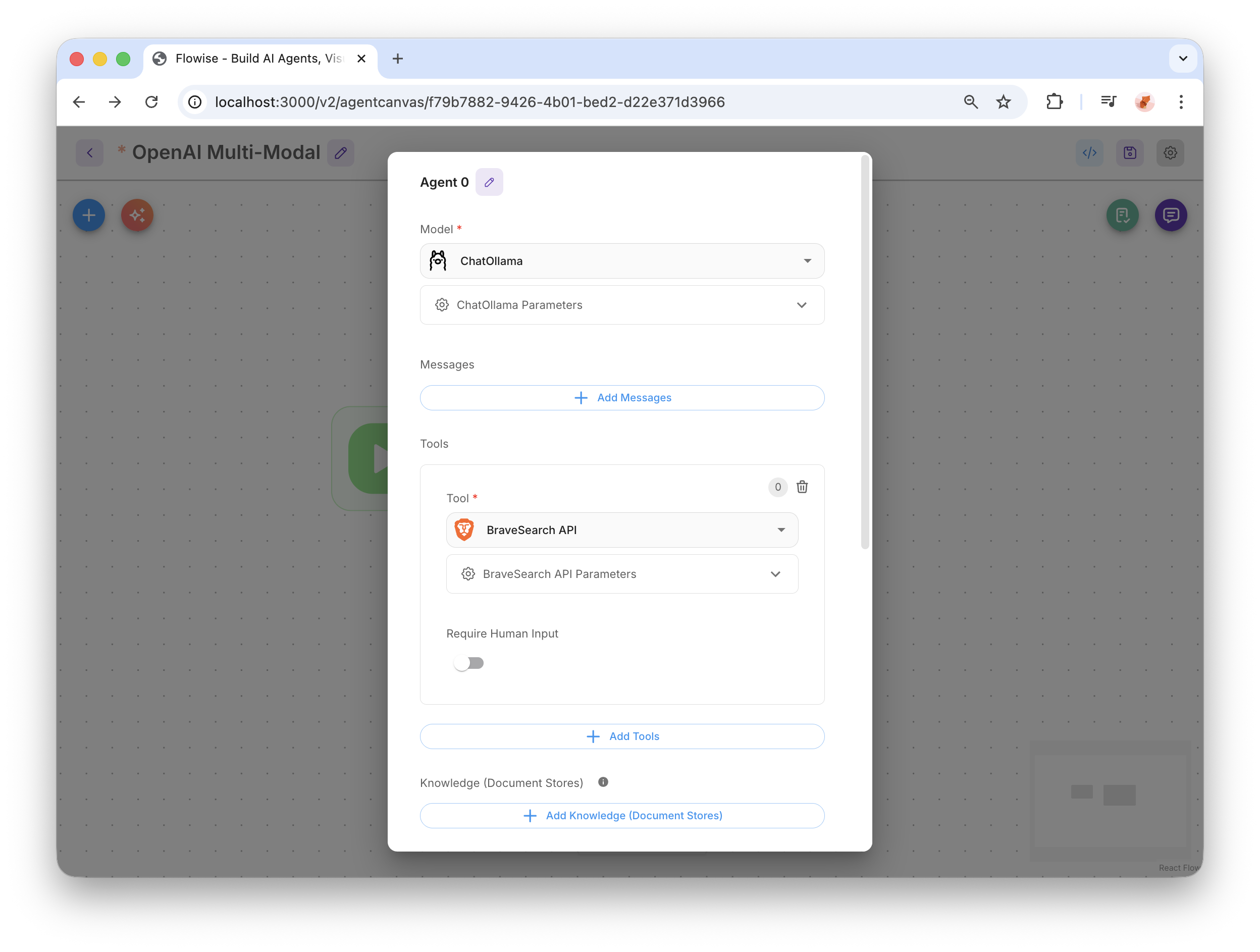
Task: Open Chrome three-dot menu
Action: coord(1180,102)
